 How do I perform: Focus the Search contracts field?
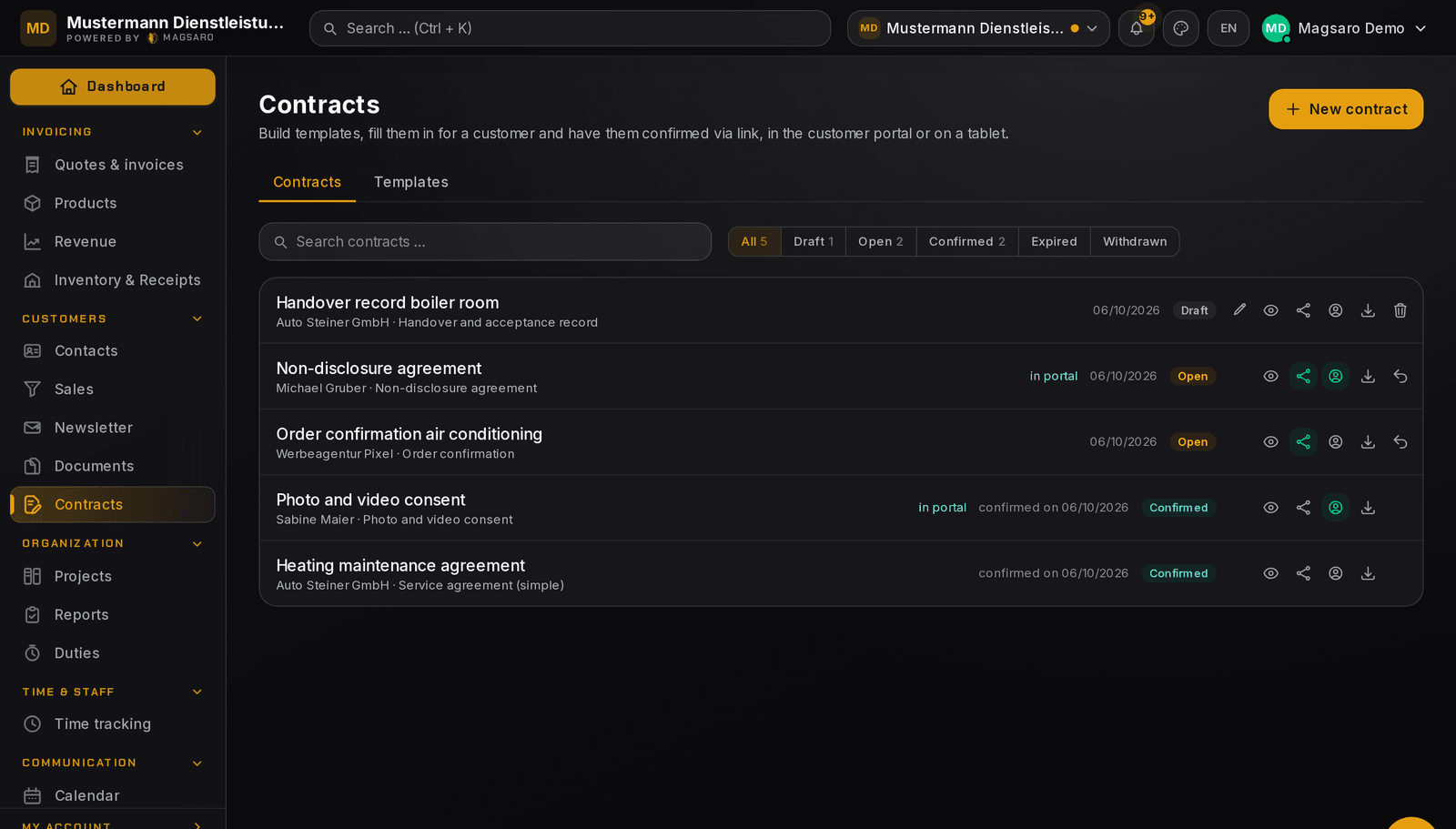pos(485,242)
